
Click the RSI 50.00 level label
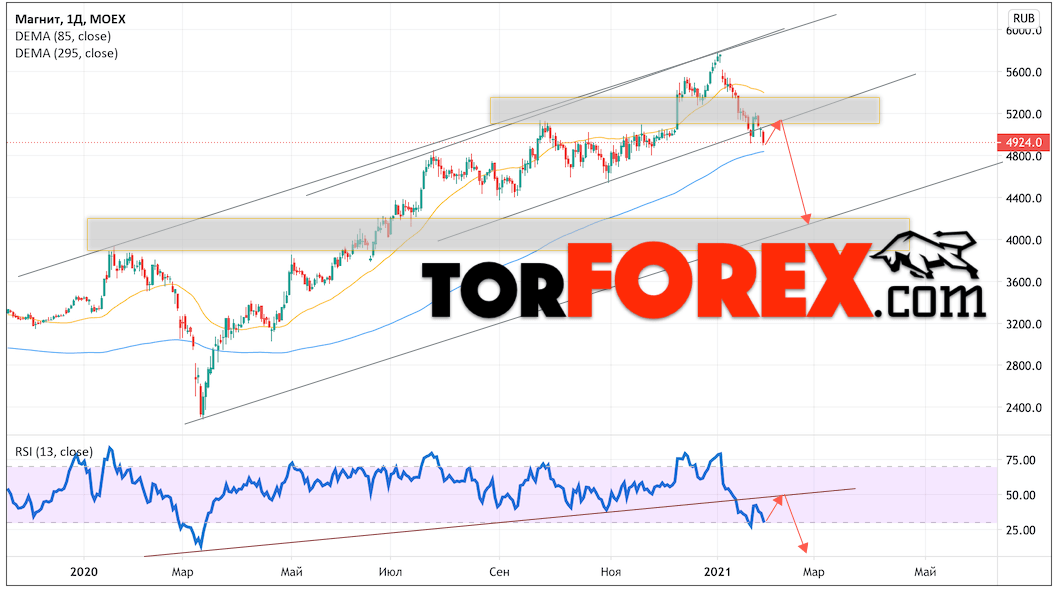[x=1021, y=495]
